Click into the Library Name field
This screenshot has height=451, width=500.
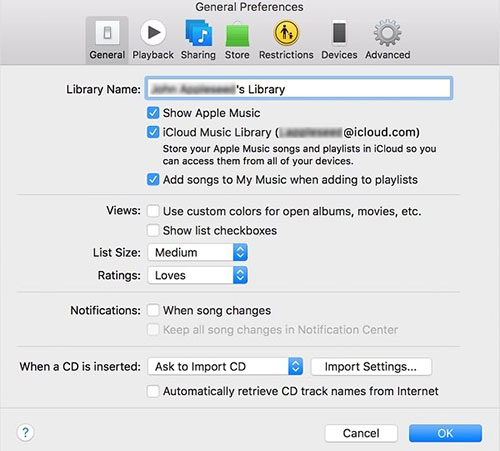point(299,88)
